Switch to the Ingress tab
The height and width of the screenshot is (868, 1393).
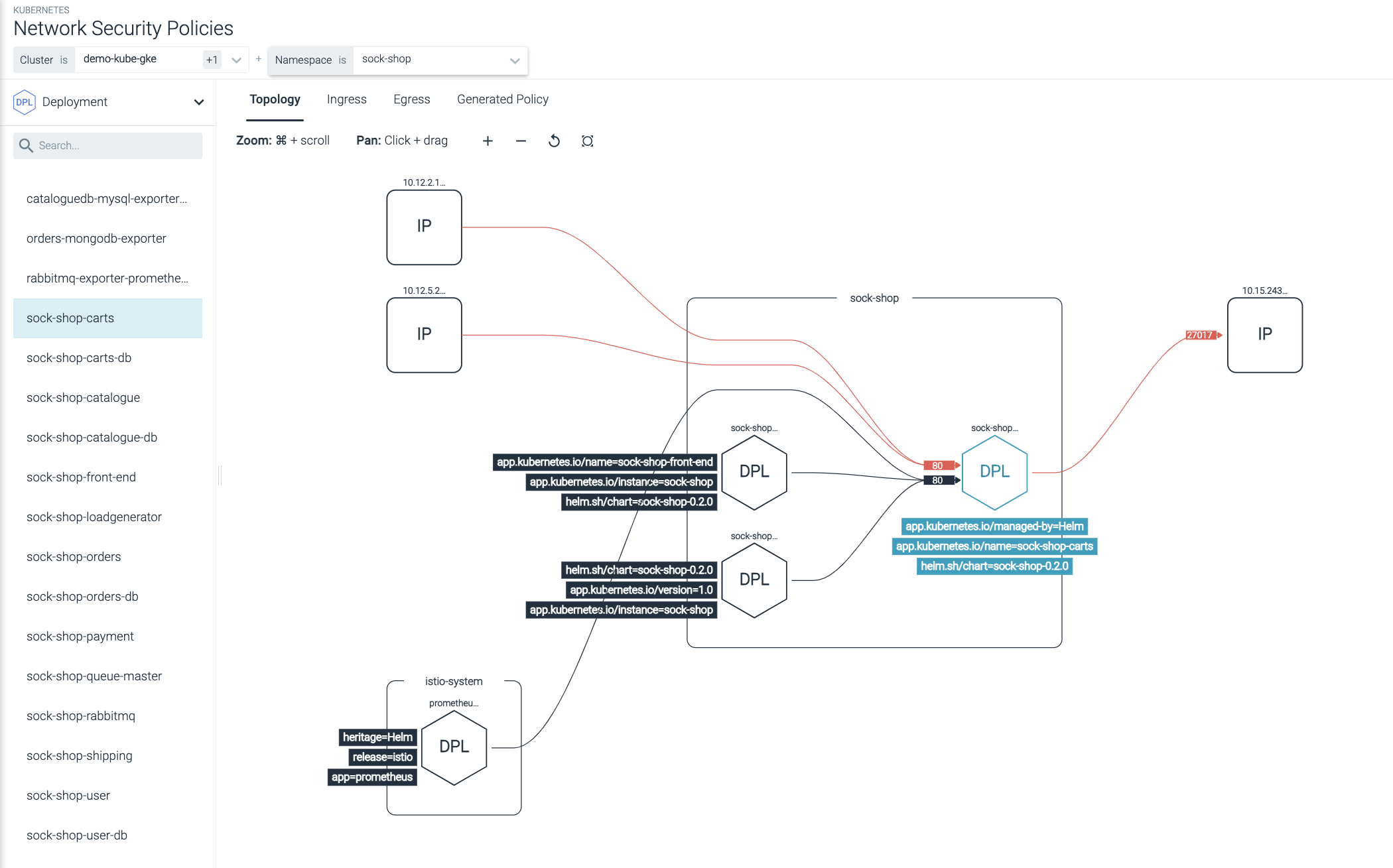pos(345,99)
